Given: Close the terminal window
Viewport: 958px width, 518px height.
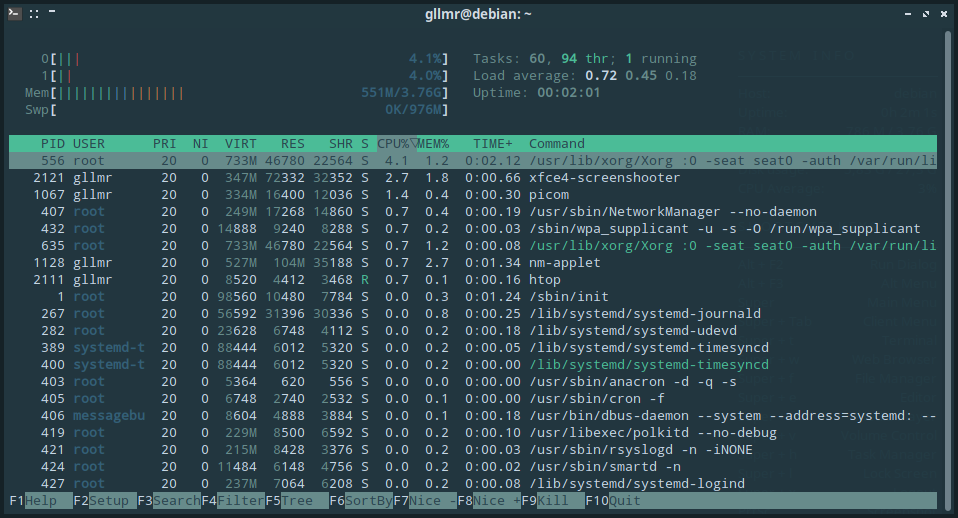Looking at the screenshot, I should tap(943, 13).
